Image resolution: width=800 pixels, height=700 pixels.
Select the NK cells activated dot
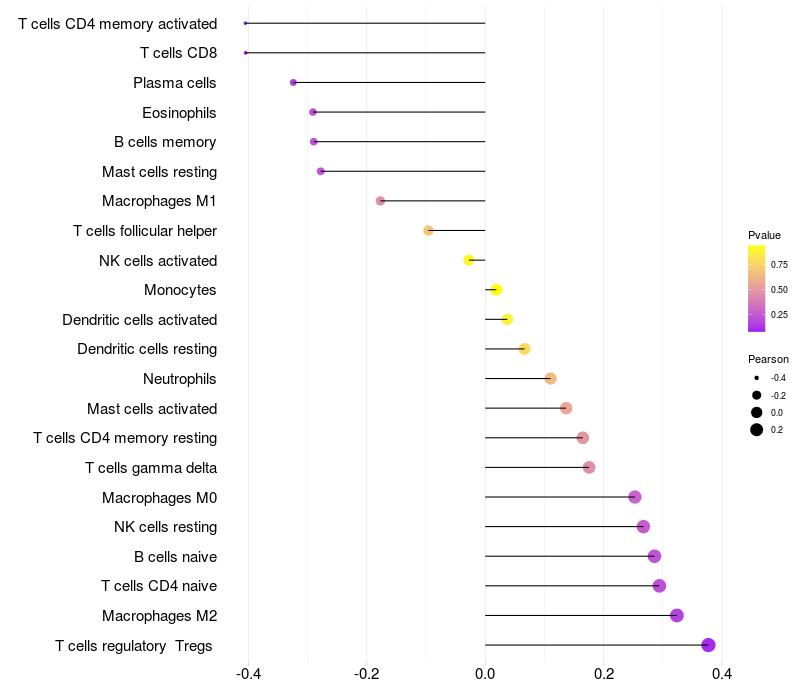tap(469, 260)
